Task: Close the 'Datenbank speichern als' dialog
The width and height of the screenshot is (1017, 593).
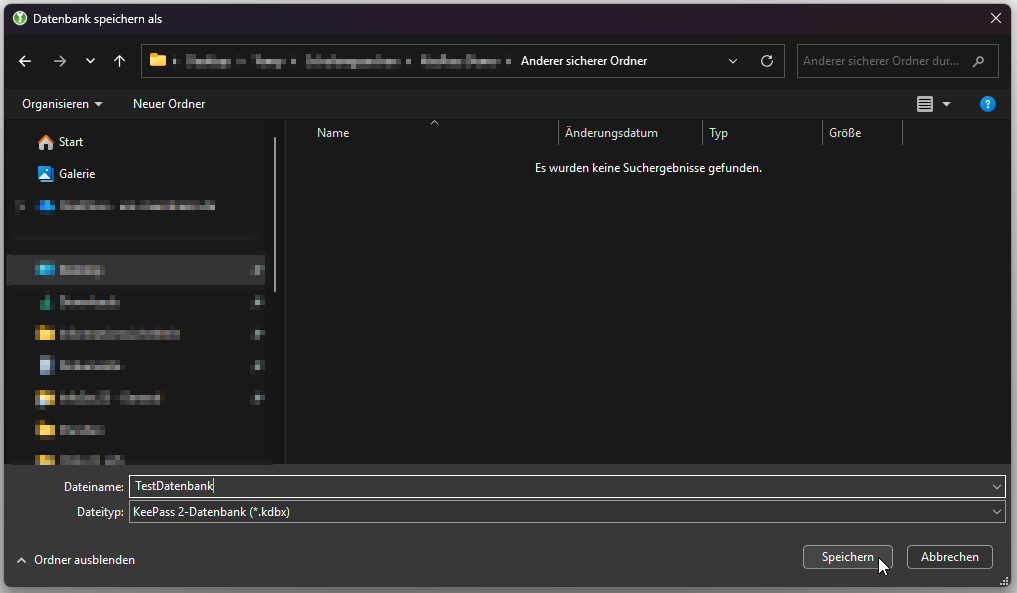Action: coord(996,18)
